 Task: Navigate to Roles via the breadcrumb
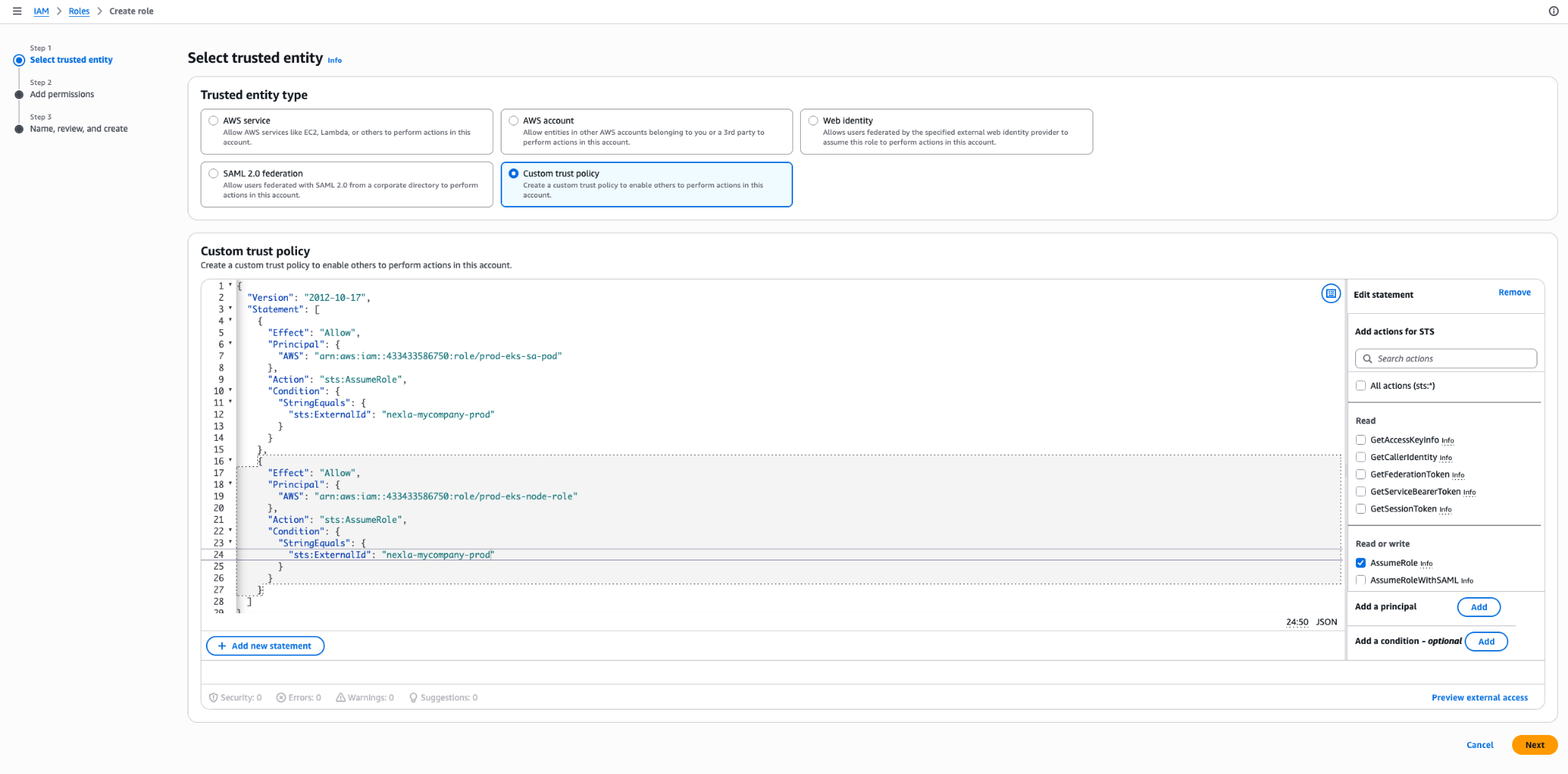(x=79, y=11)
